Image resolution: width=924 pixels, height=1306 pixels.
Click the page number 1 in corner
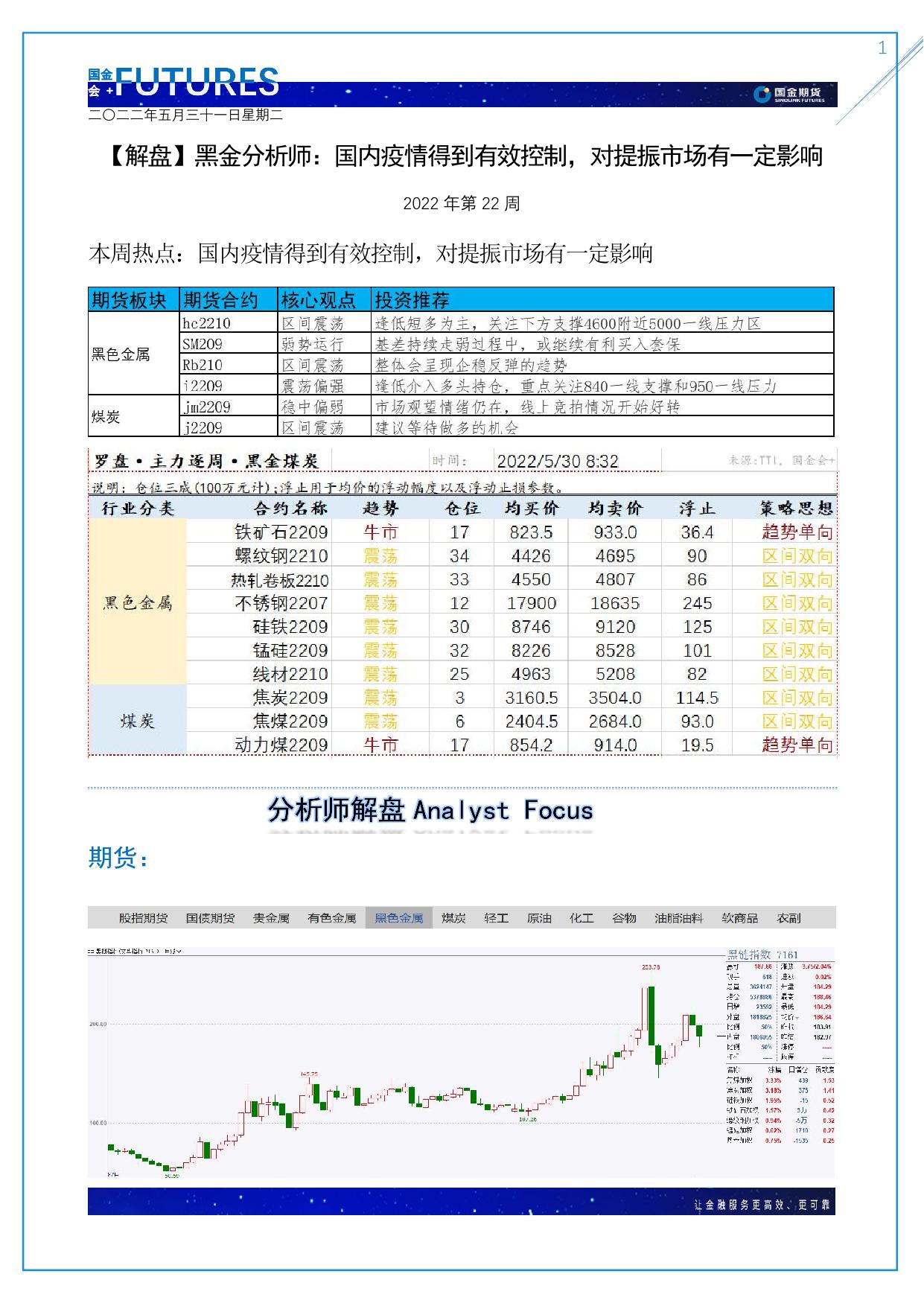(882, 48)
